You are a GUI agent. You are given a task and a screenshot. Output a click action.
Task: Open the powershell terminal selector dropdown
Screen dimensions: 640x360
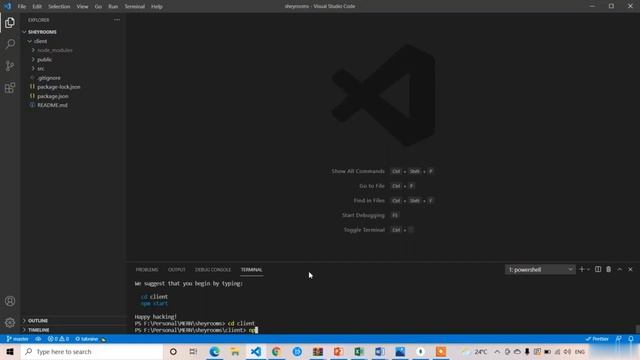point(540,269)
